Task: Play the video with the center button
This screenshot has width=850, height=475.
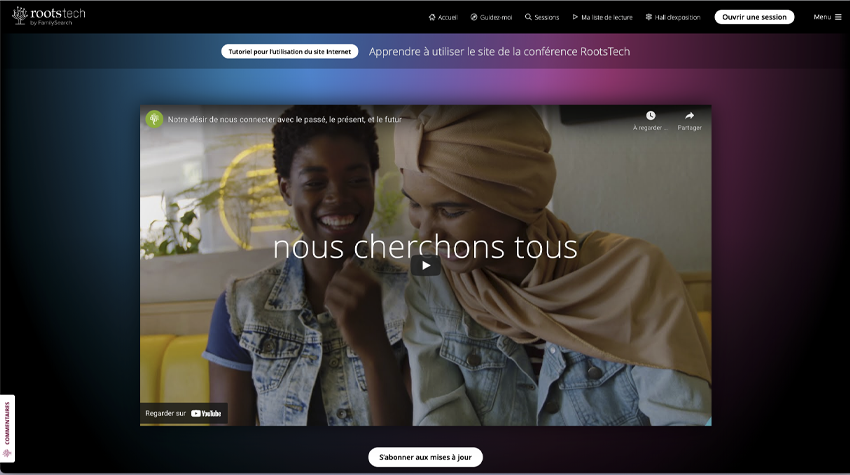Action: coord(426,265)
